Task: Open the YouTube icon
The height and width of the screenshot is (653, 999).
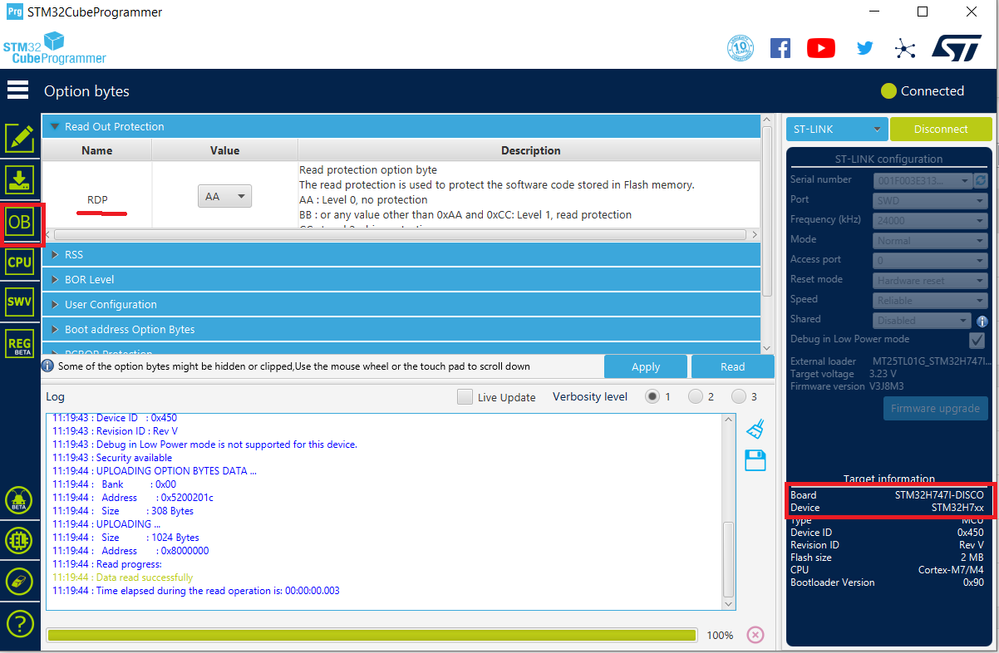Action: pos(821,48)
